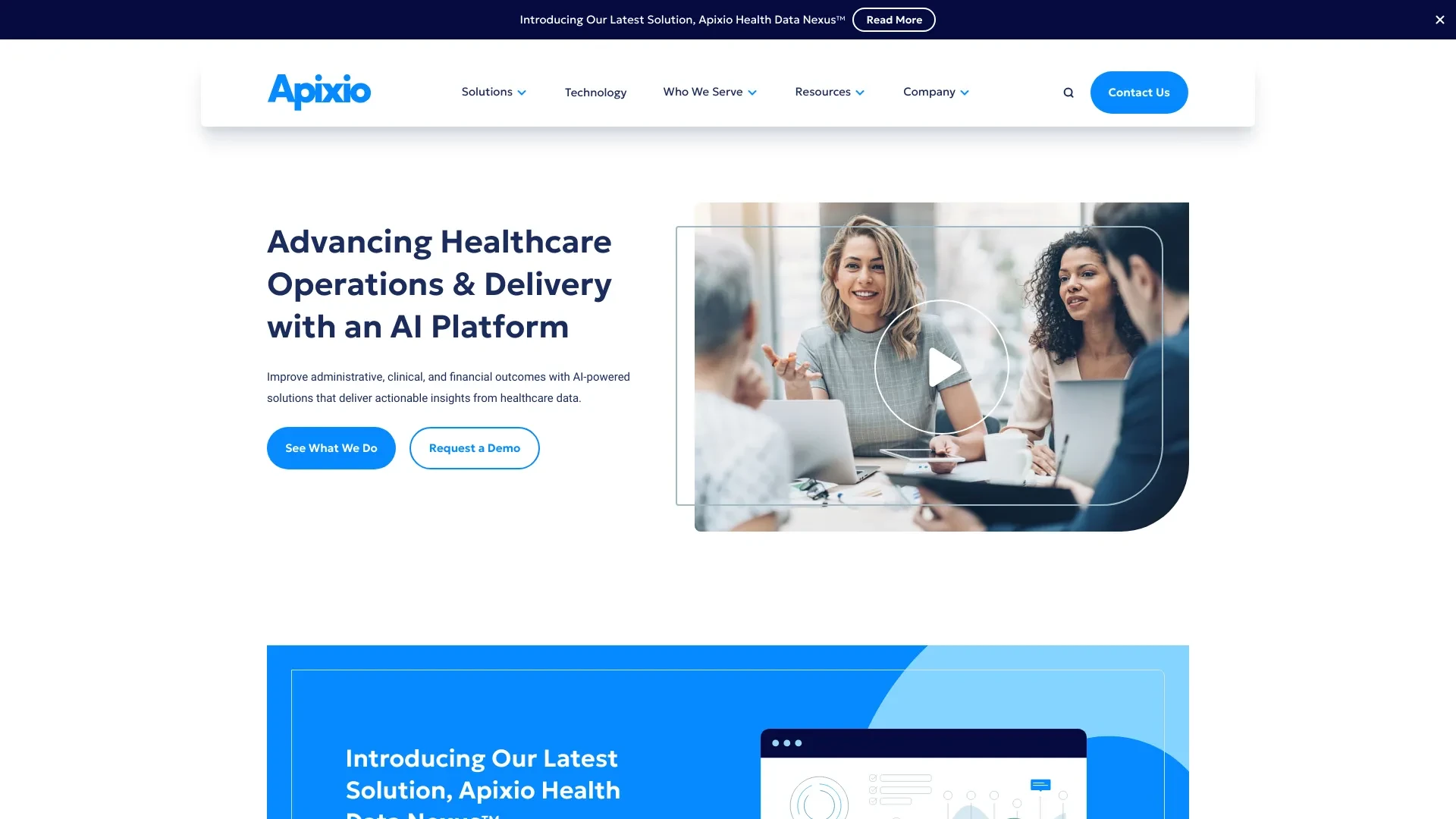Toggle the Resources menu open
The height and width of the screenshot is (819, 1456).
tap(830, 92)
